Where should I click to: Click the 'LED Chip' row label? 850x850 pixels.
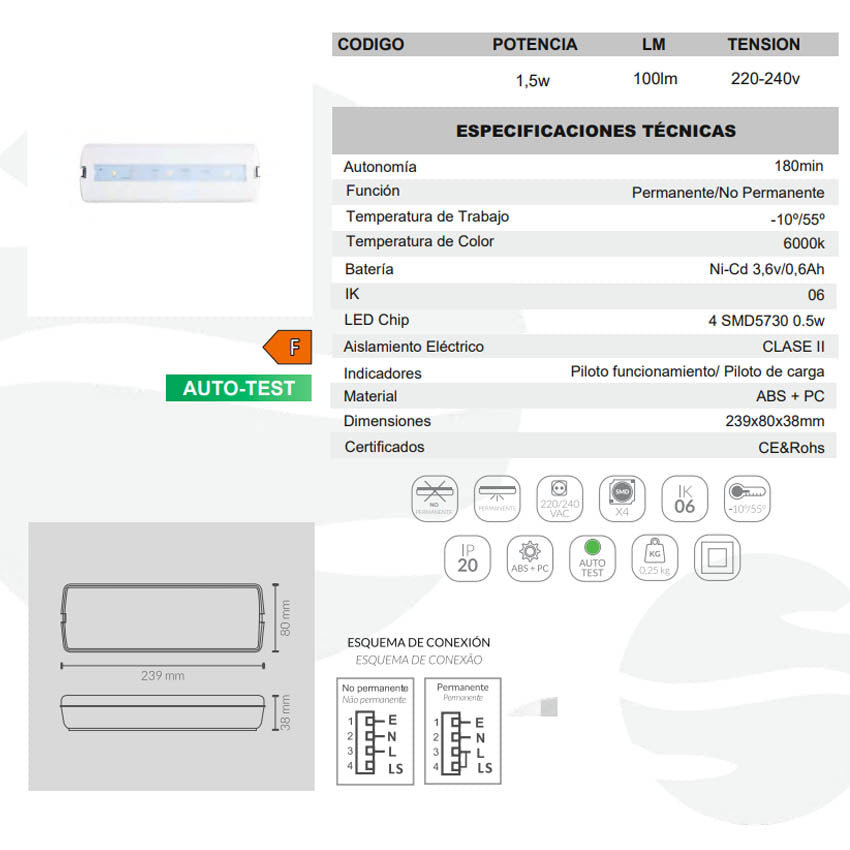(377, 320)
